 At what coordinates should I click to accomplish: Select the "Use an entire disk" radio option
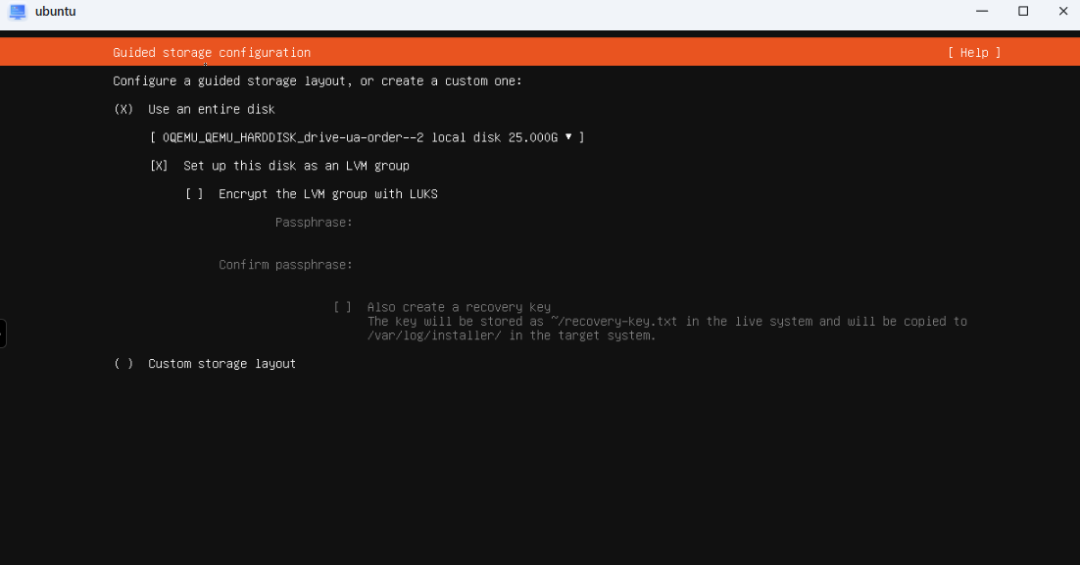124,109
